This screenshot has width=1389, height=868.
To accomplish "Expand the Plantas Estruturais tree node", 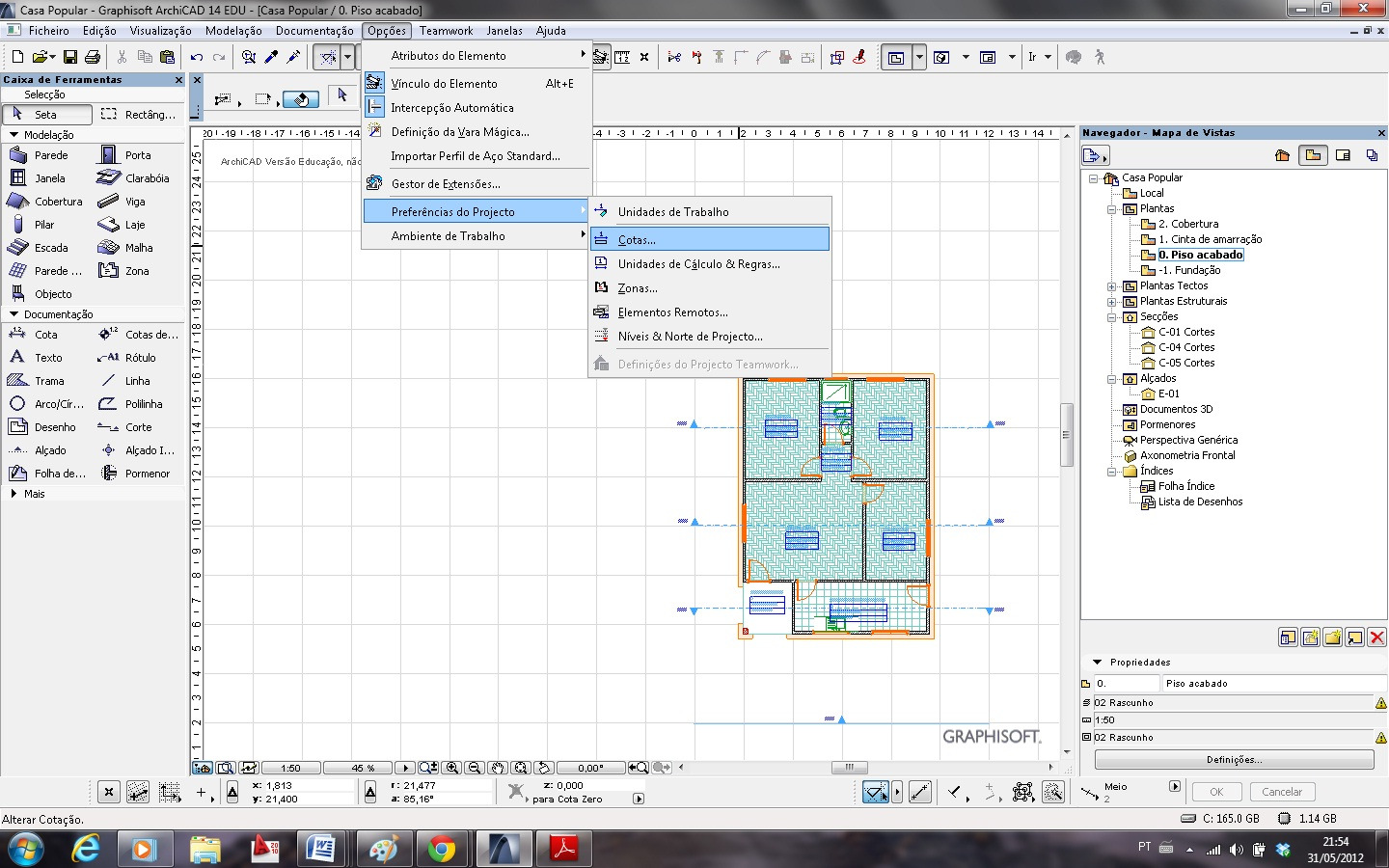I will pos(1112,302).
